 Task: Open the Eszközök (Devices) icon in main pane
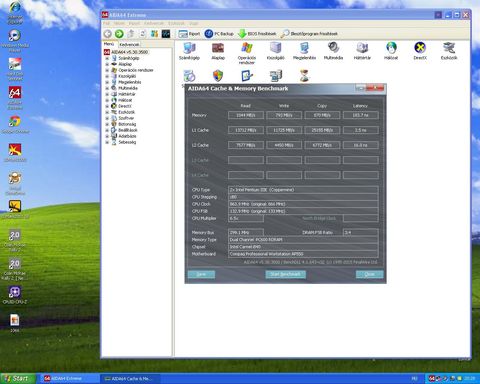tap(449, 51)
